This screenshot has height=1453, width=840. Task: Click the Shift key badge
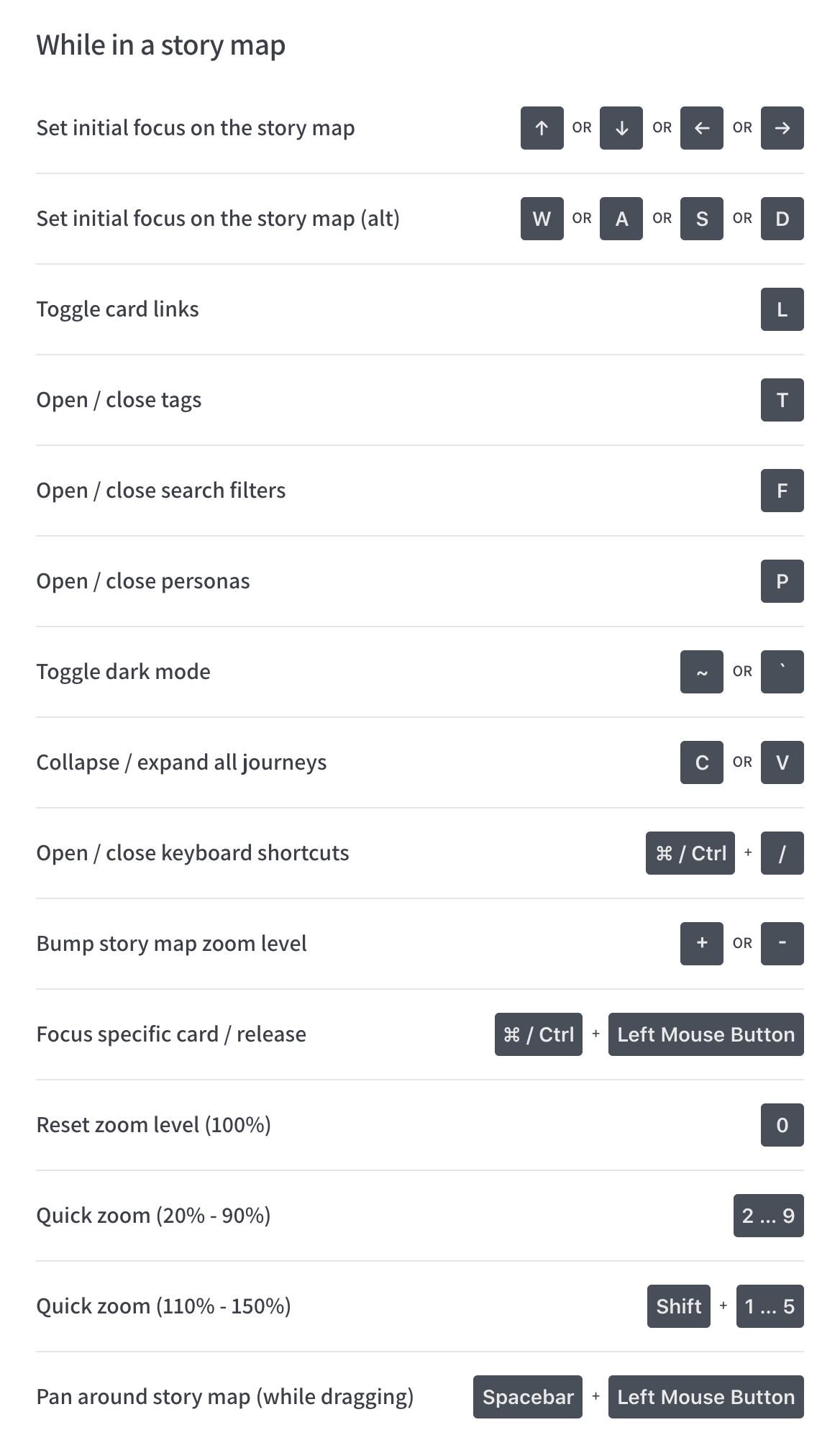pyautogui.click(x=678, y=1306)
